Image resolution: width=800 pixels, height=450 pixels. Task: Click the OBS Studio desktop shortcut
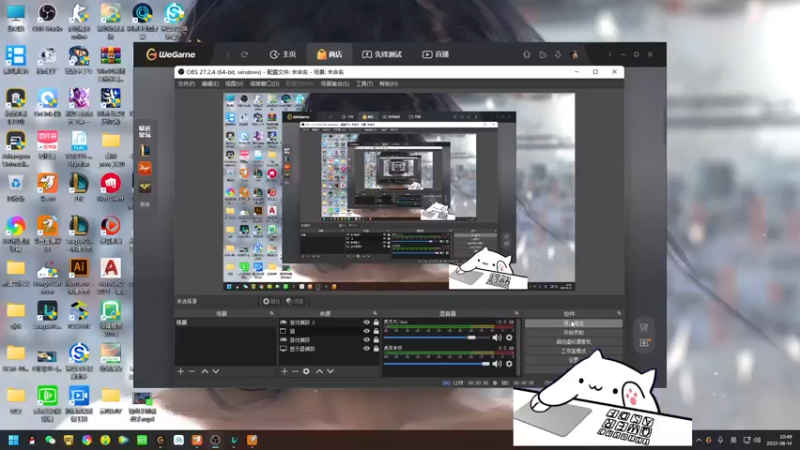[x=47, y=18]
